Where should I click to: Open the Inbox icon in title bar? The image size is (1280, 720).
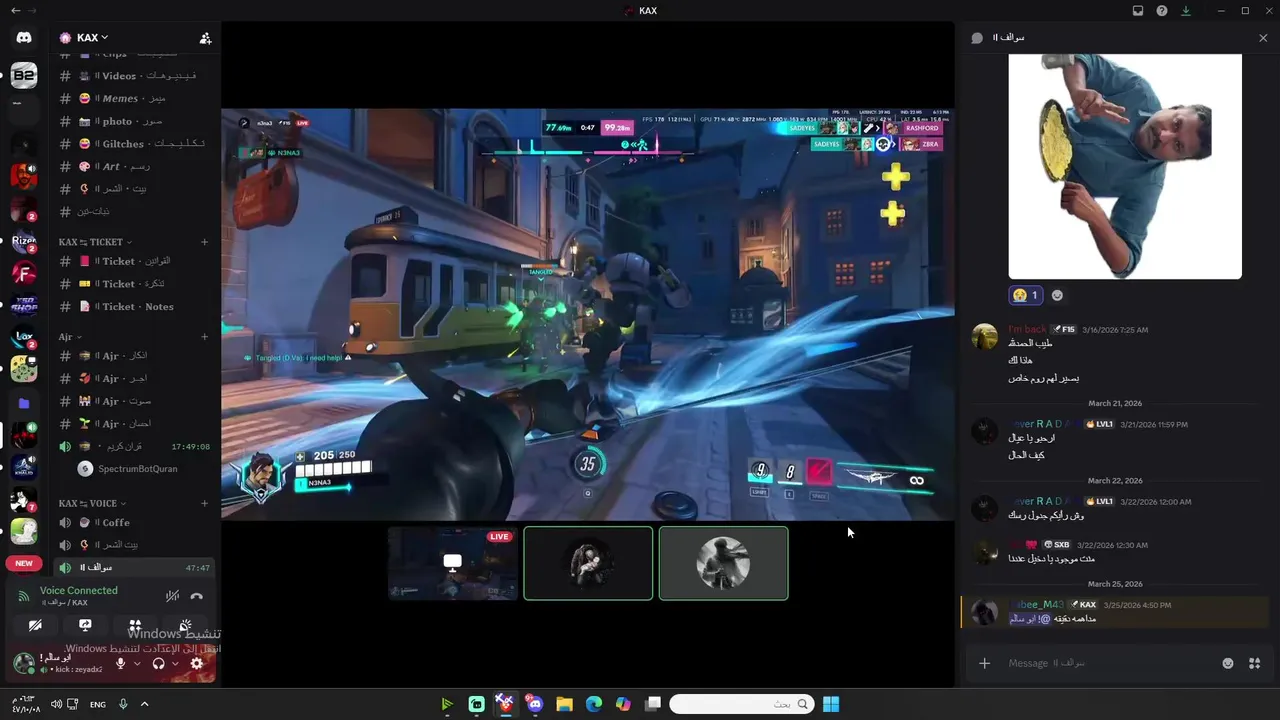click(1138, 11)
